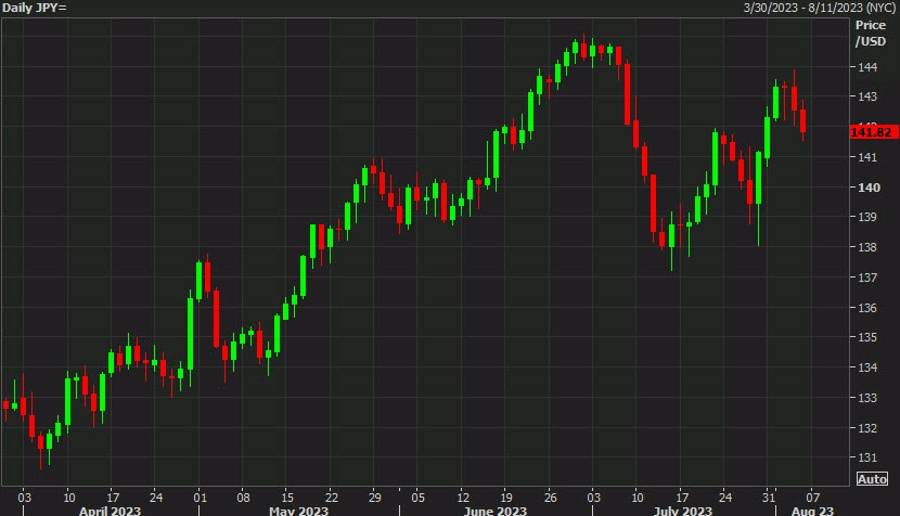Click the Auto scale button
This screenshot has height=516, width=900.
click(x=871, y=479)
